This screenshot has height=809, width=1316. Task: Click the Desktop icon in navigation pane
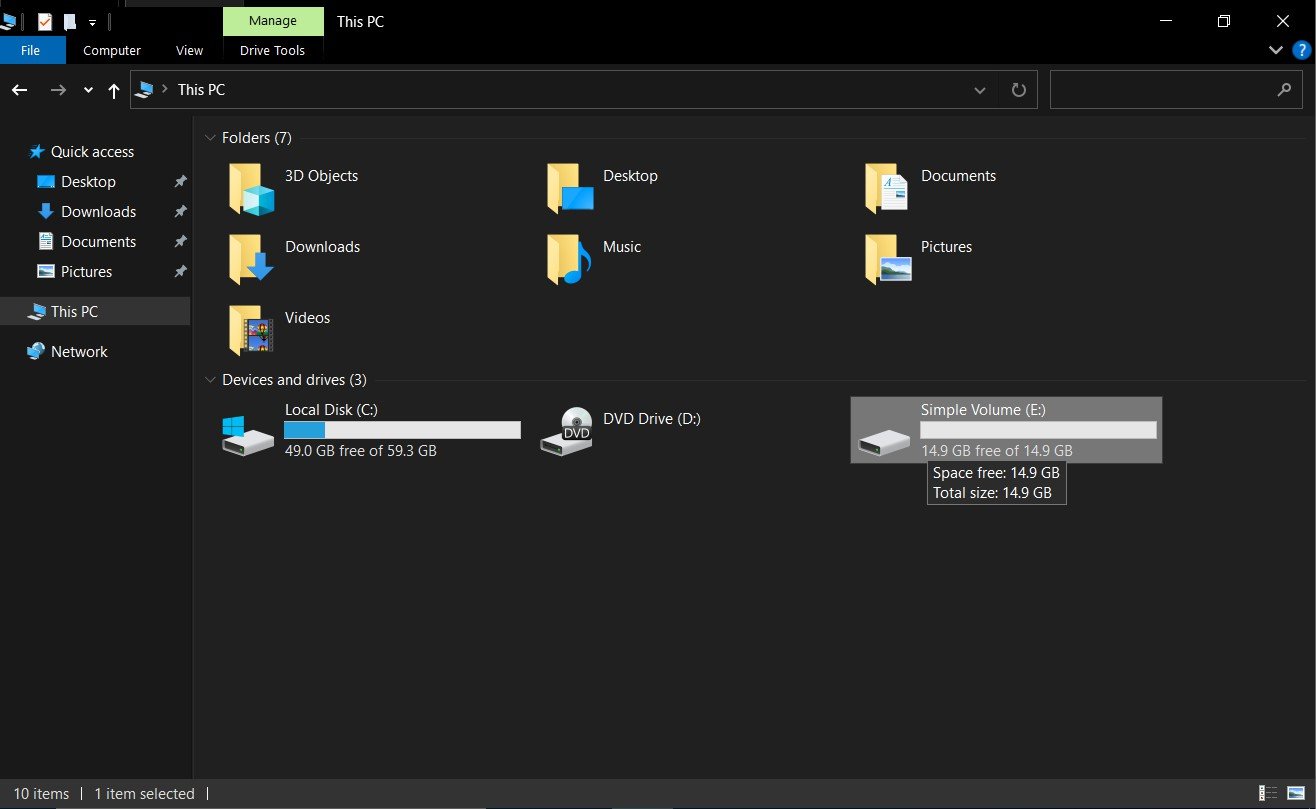45,182
